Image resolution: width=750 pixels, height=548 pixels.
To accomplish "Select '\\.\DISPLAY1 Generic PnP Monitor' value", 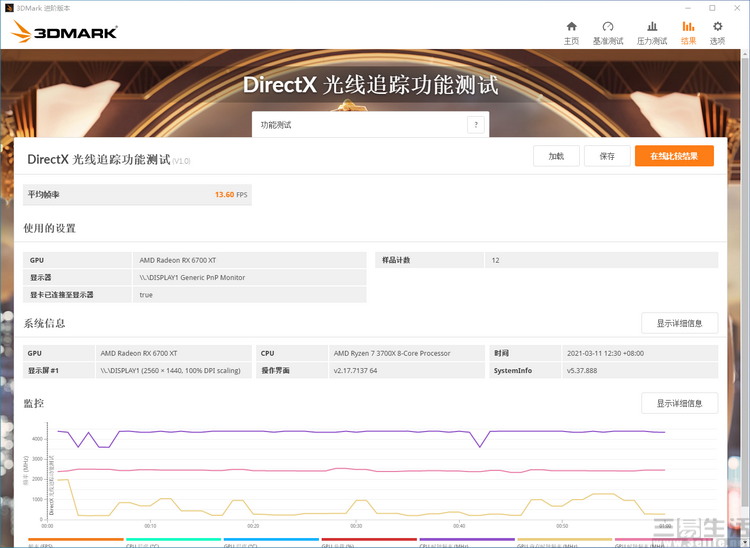I will 192,277.
